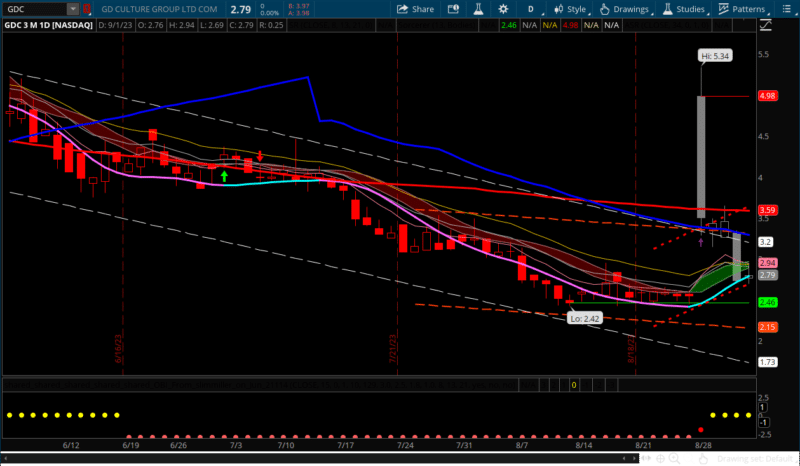The height and width of the screenshot is (466, 800).
Task: Click the GDC symbol input field
Action: [x=35, y=9]
